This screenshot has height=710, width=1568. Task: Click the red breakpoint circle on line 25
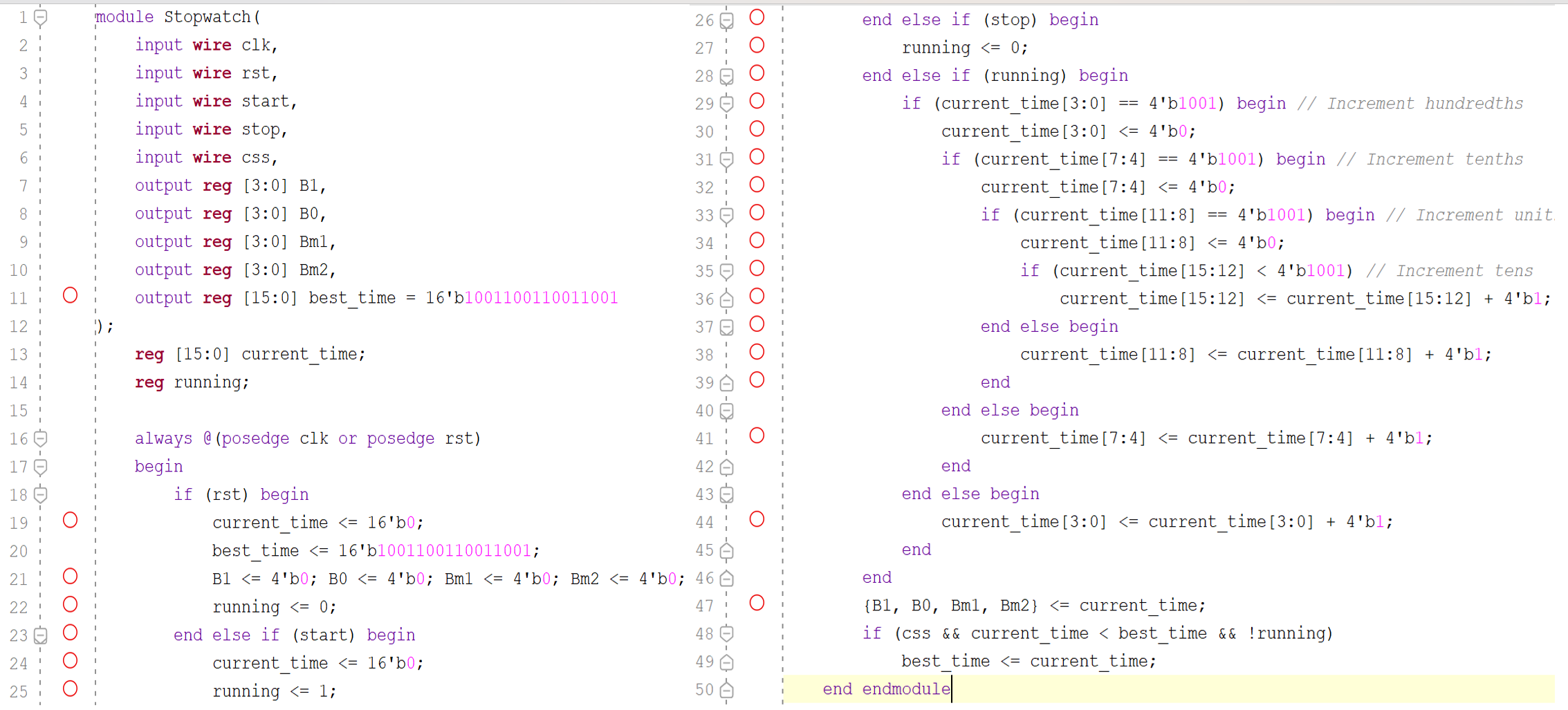pos(70,689)
